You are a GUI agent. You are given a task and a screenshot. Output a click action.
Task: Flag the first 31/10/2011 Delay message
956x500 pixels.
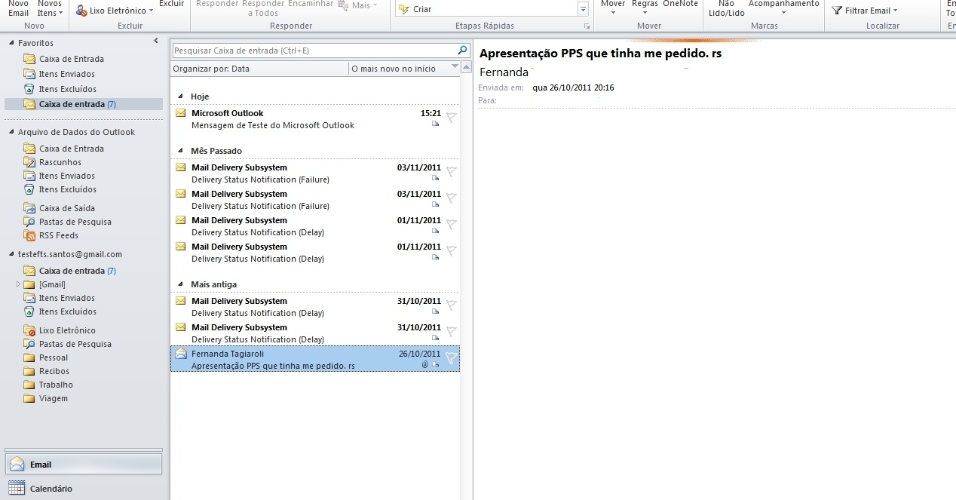click(451, 305)
